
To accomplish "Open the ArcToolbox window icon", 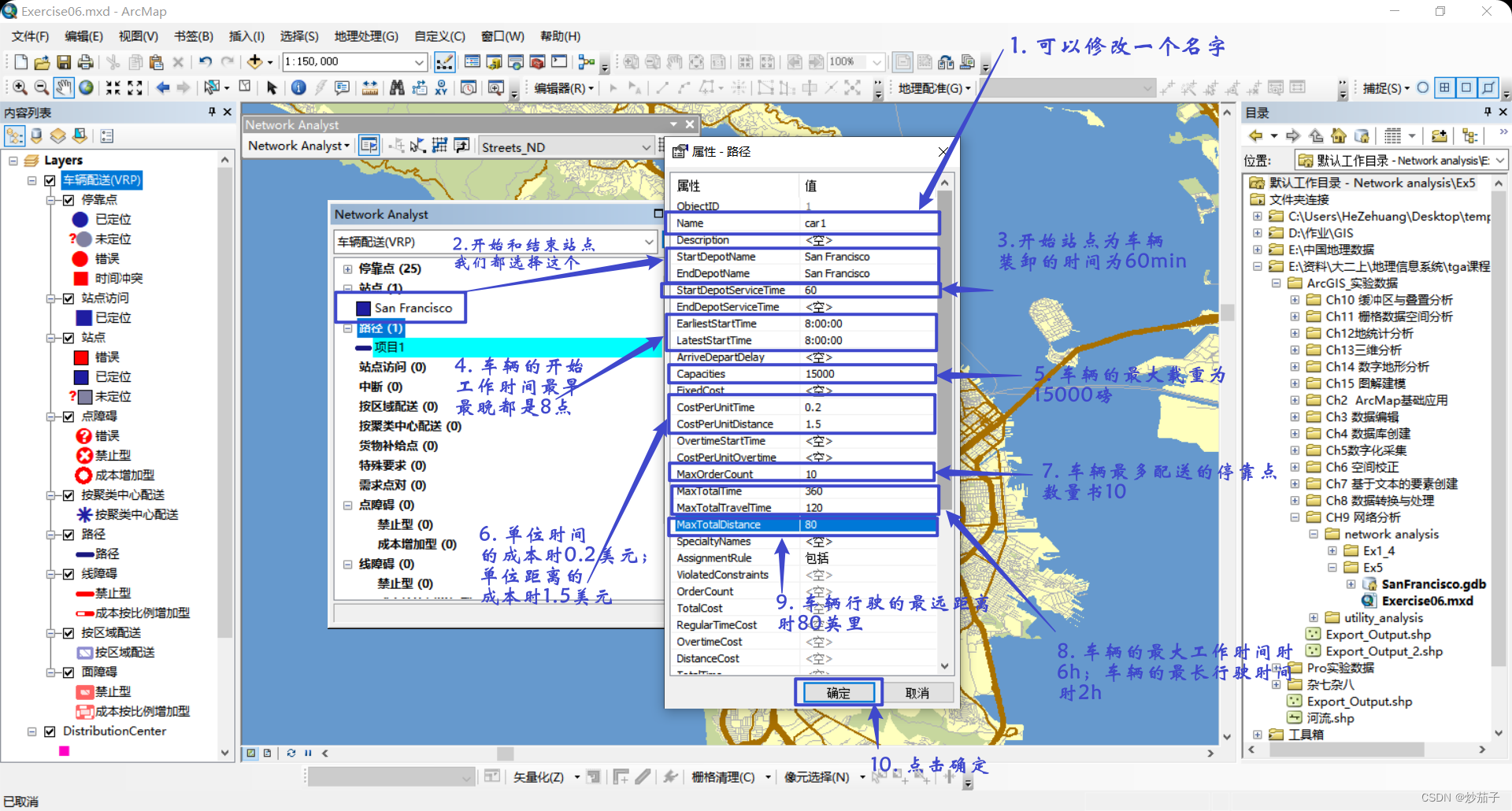I will tap(537, 61).
